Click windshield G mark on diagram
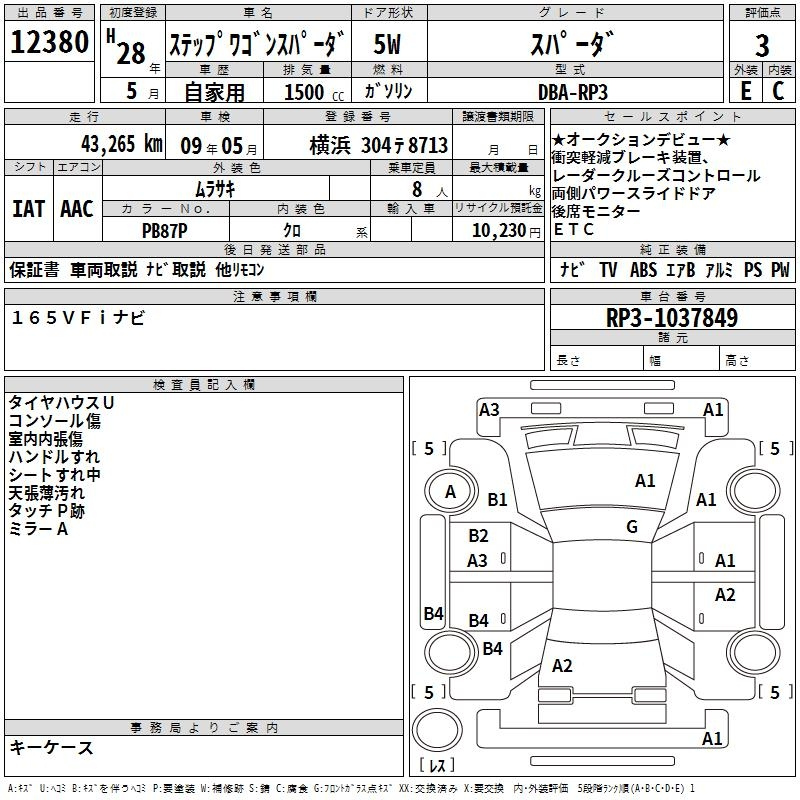The width and height of the screenshot is (800, 800). (x=632, y=527)
